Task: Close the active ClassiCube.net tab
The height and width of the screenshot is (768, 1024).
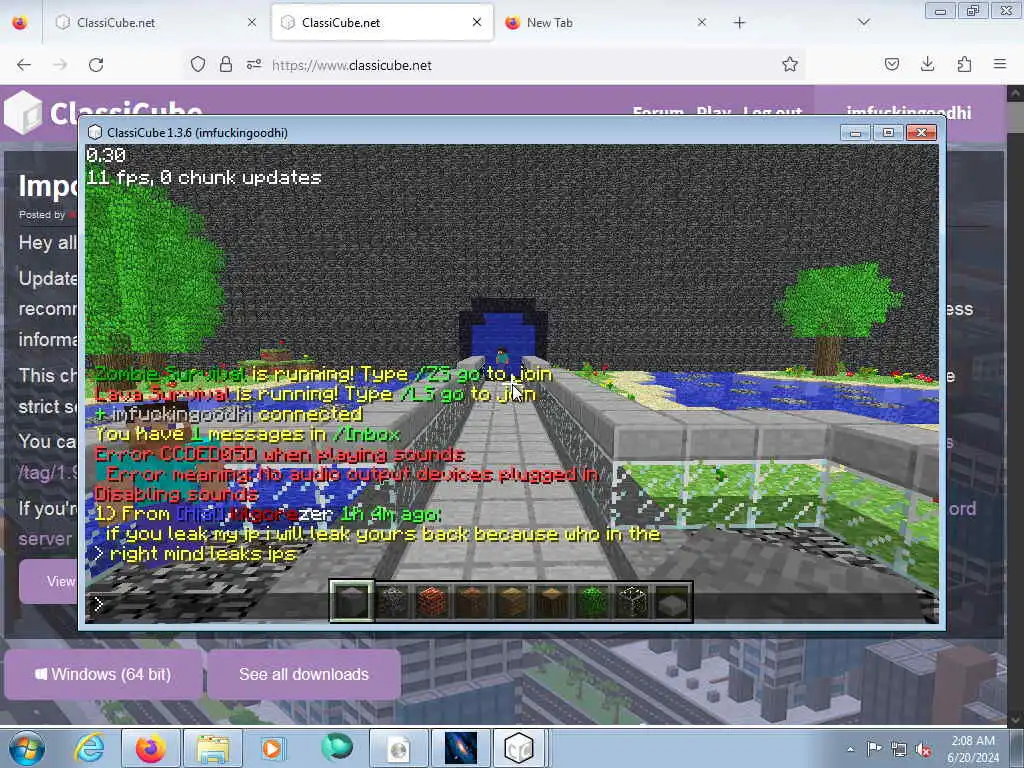Action: pyautogui.click(x=477, y=22)
